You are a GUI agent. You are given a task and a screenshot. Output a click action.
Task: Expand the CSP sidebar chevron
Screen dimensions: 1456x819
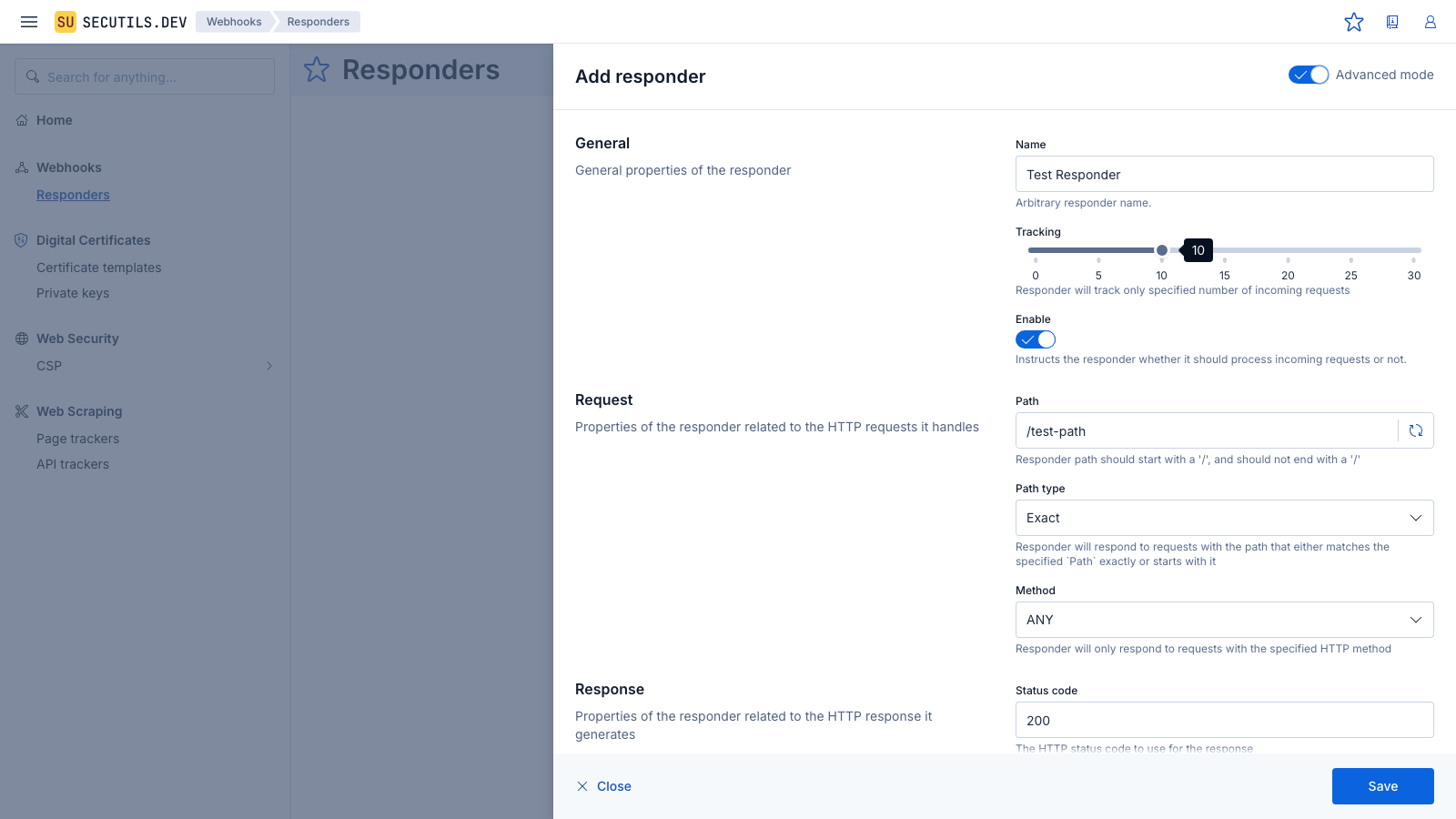(x=269, y=366)
